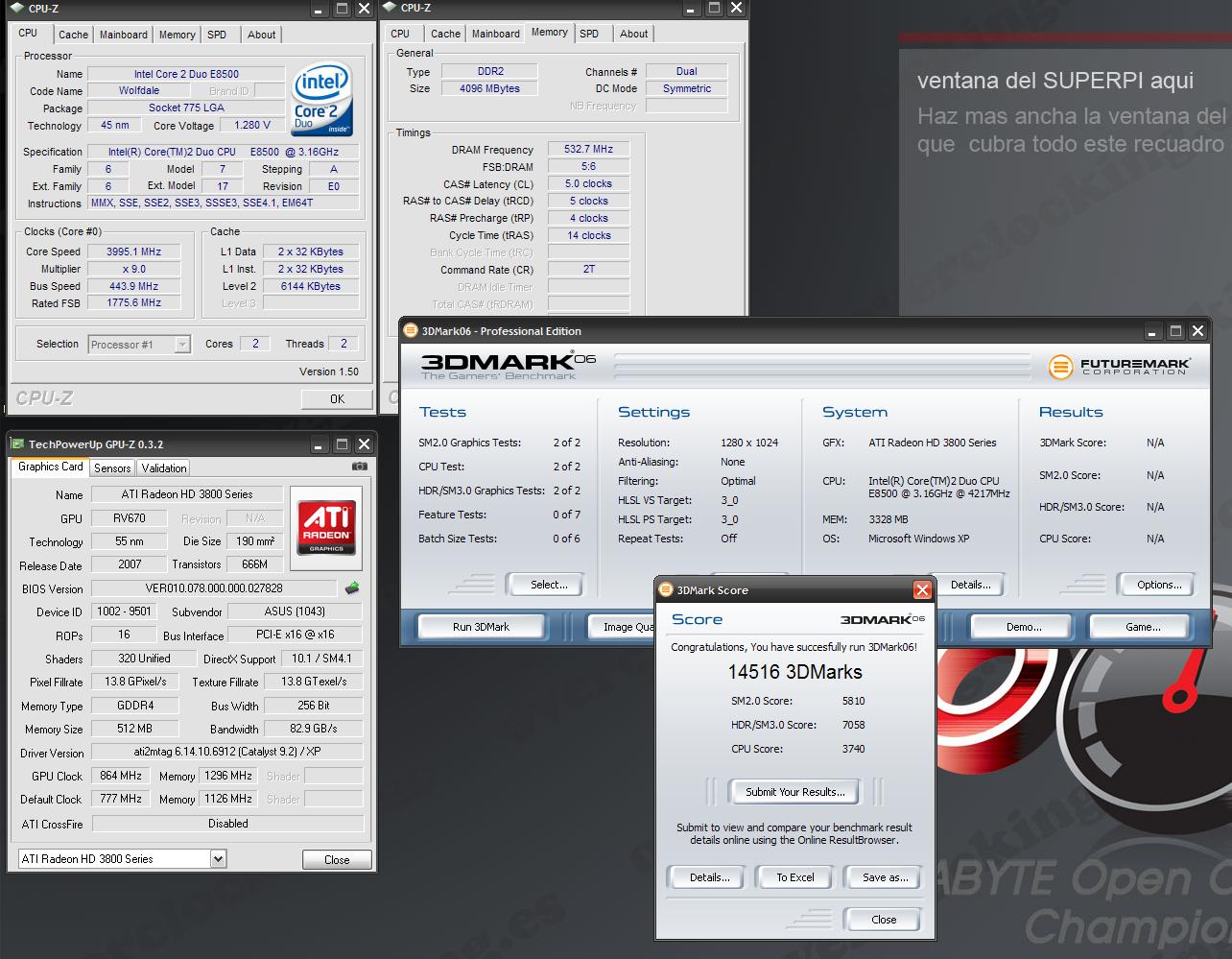Viewport: 1232px width, 959px height.
Task: Select the Graphics Card tab in GPU-Z
Action: tap(51, 467)
